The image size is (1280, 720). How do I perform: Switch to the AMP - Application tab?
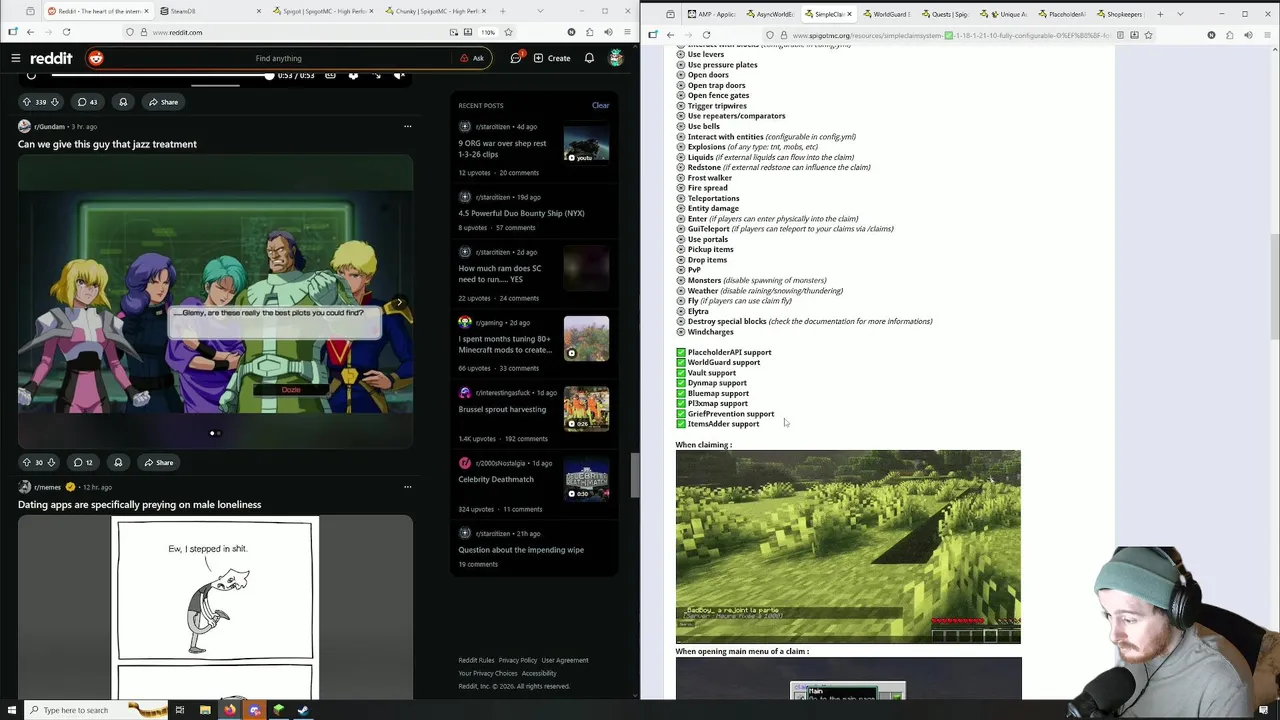click(x=709, y=14)
